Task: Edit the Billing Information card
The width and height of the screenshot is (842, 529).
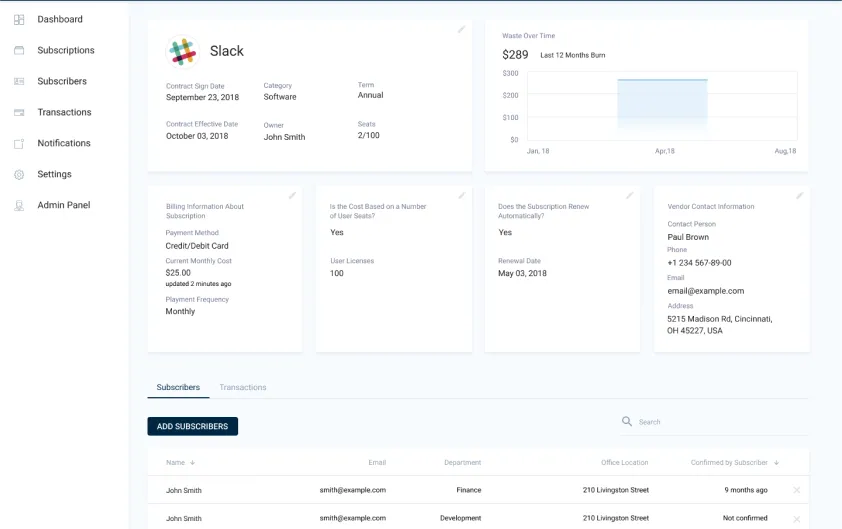Action: point(292,195)
